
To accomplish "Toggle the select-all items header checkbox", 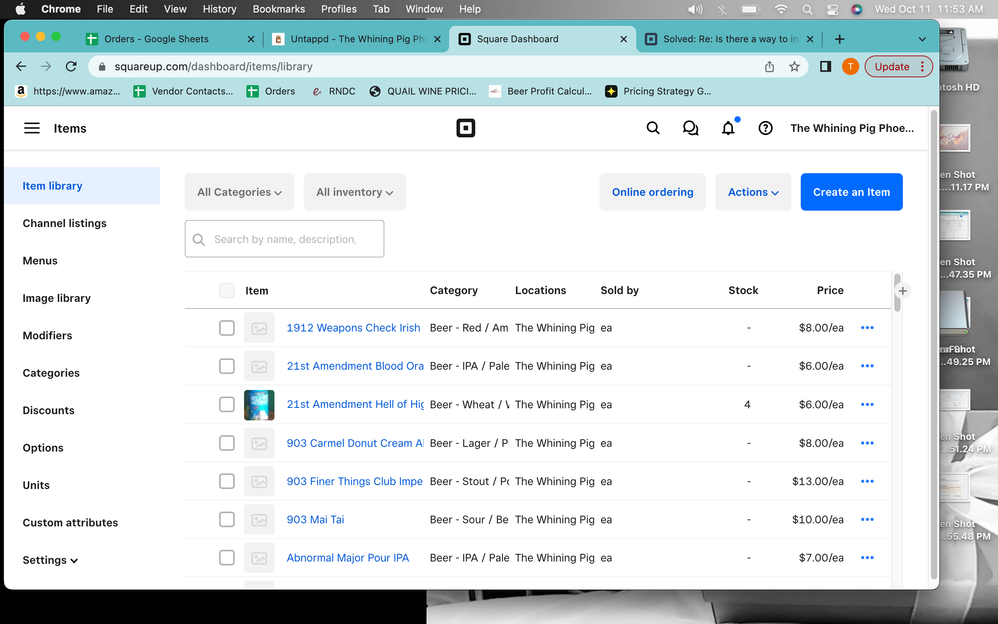I will coord(227,291).
